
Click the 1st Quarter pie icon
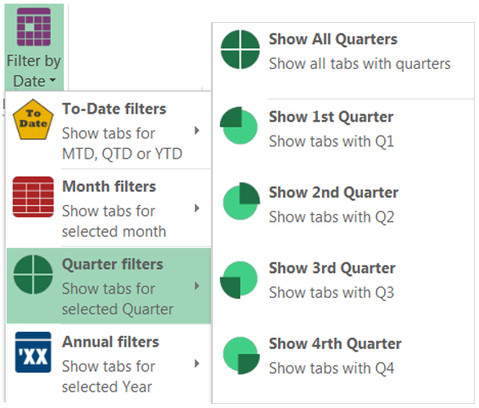coord(239,125)
